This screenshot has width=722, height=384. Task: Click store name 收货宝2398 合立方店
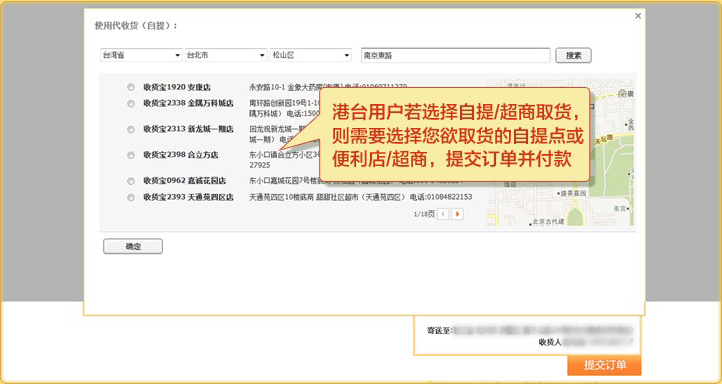[180, 155]
